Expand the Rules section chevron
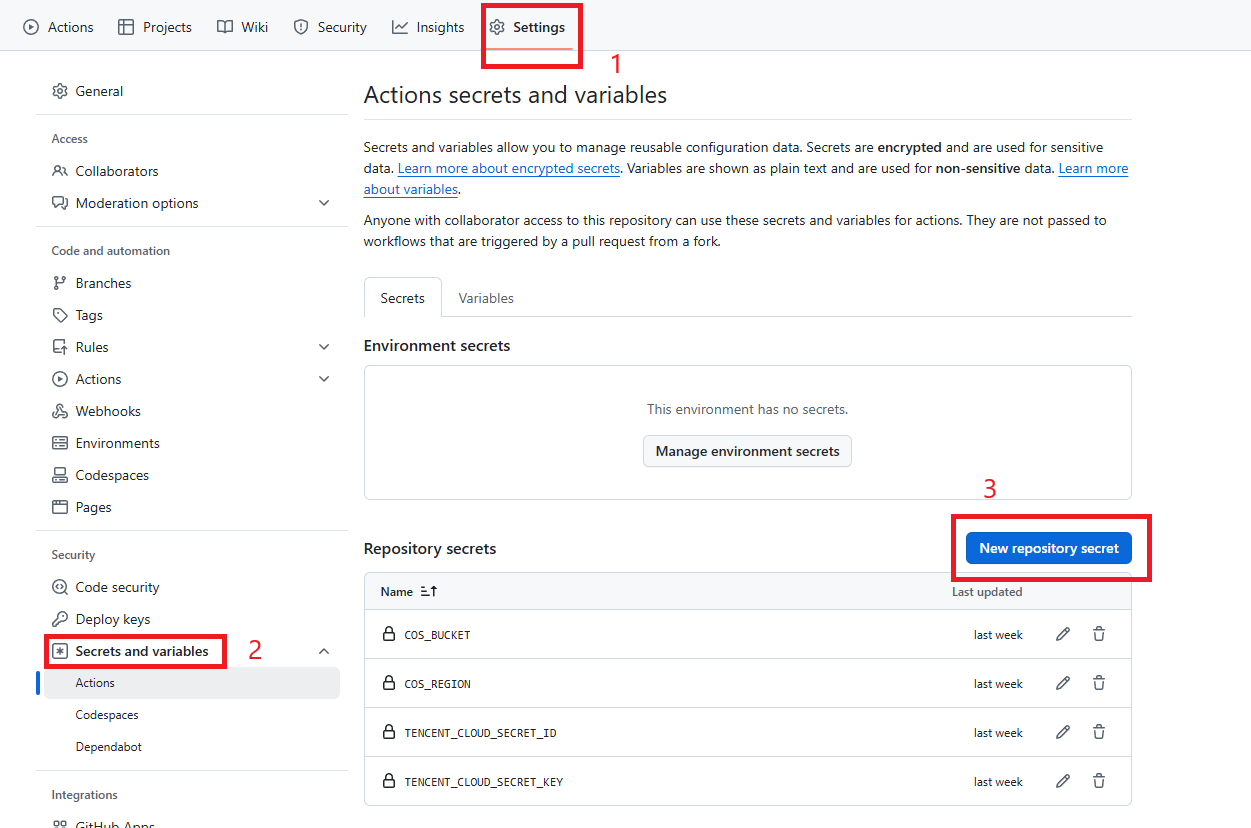The height and width of the screenshot is (828, 1251). pyautogui.click(x=324, y=347)
